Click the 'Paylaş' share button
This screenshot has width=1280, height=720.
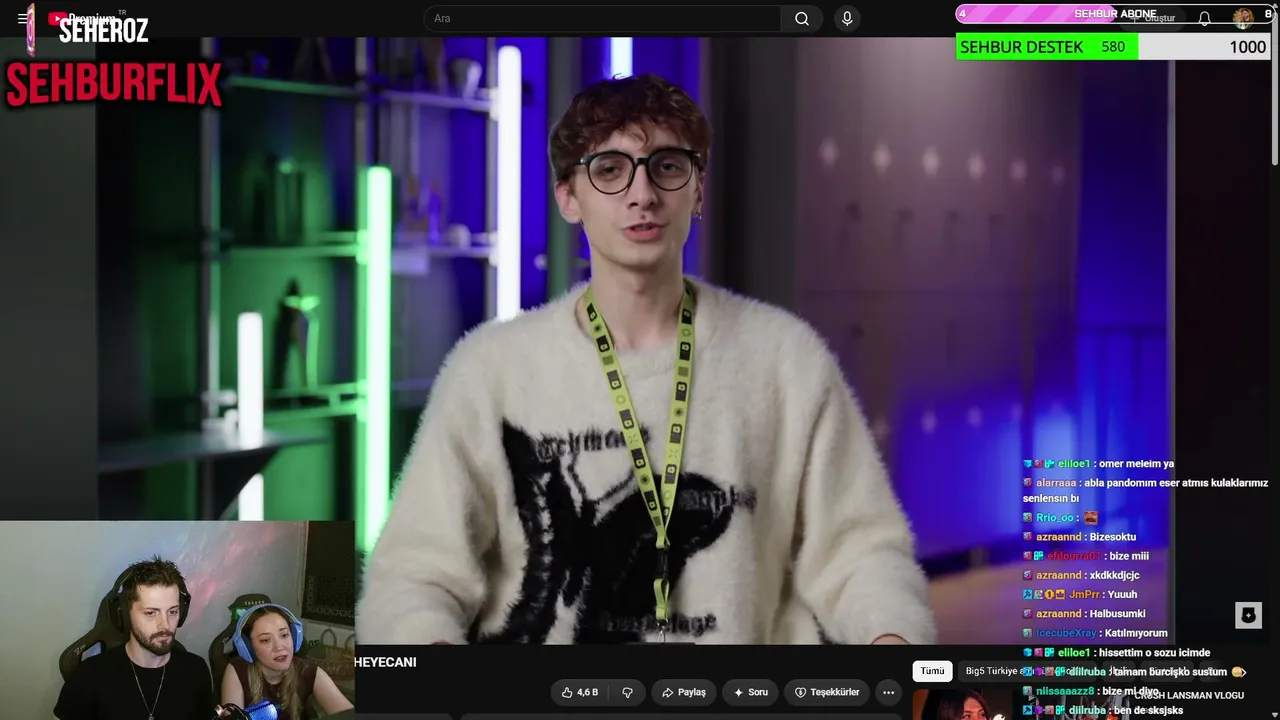(x=684, y=692)
